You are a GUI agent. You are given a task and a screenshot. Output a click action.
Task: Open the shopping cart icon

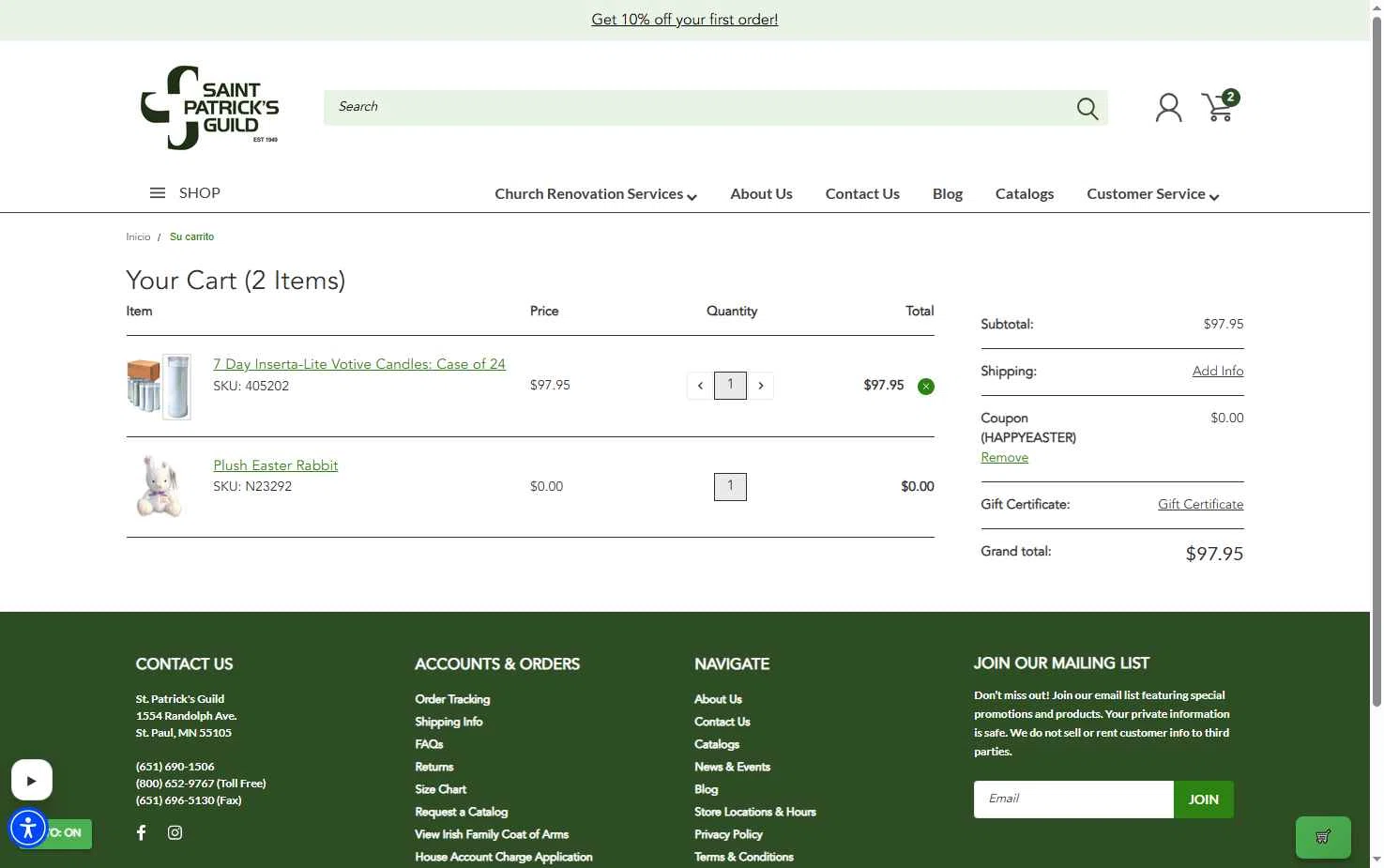[x=1220, y=106]
